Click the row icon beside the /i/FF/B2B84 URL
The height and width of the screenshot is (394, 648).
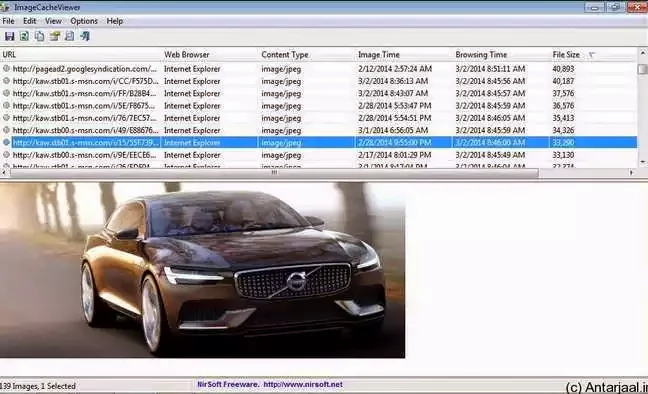tap(6, 93)
